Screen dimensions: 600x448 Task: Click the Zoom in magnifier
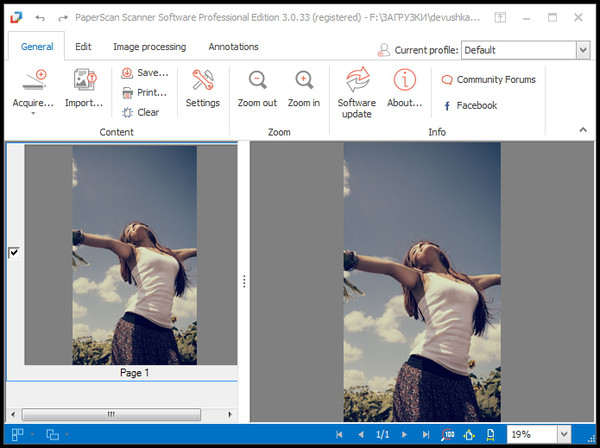pyautogui.click(x=304, y=82)
